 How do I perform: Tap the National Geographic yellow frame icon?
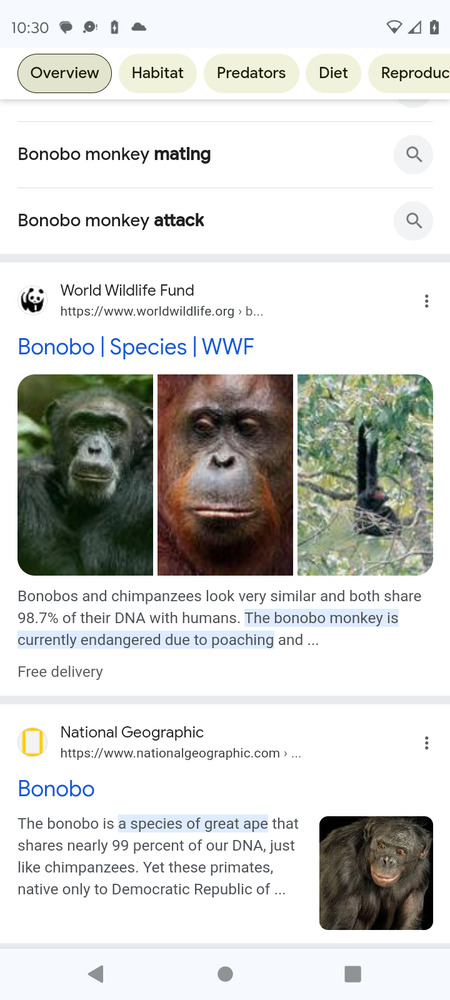[33, 742]
